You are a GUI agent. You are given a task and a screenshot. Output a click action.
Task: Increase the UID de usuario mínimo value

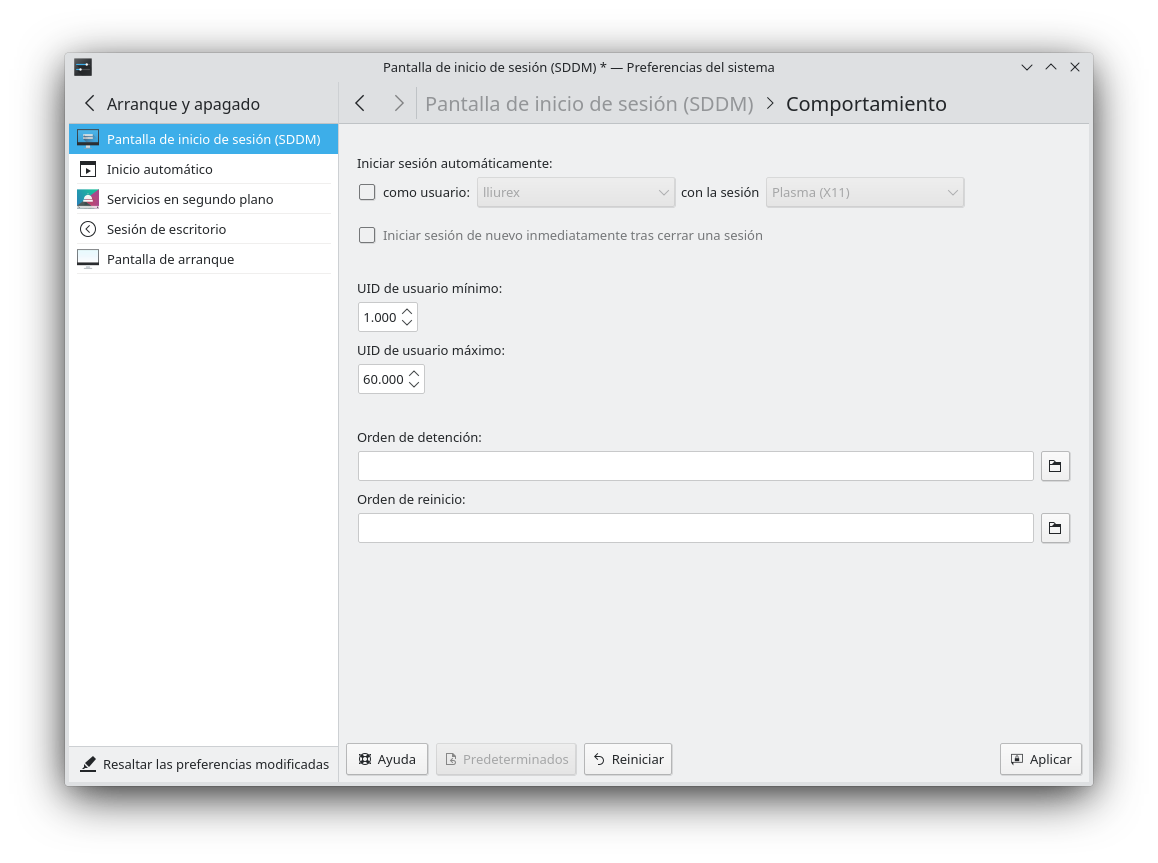(407, 311)
